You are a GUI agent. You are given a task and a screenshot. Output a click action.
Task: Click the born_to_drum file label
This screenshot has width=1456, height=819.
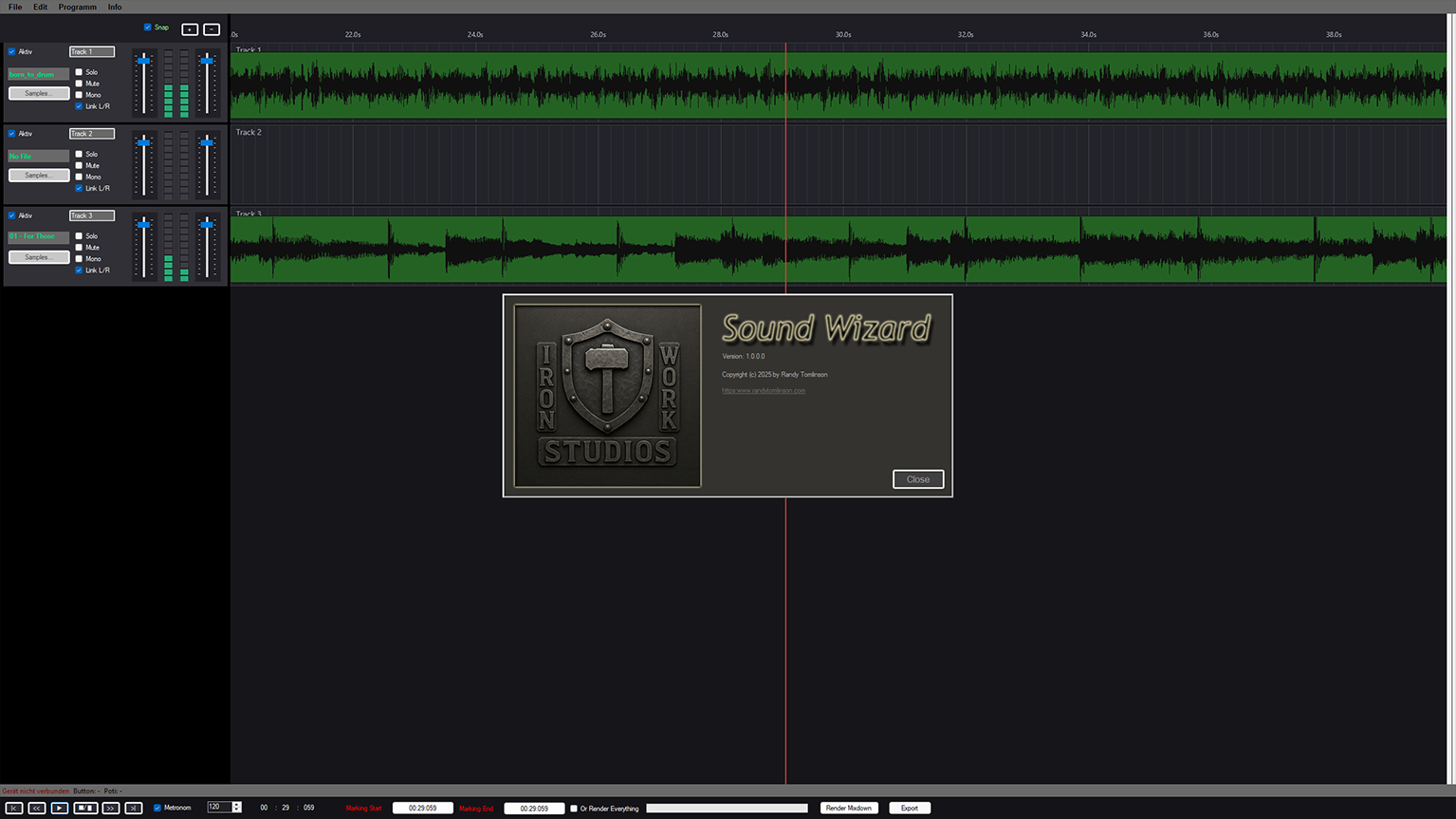(x=38, y=74)
